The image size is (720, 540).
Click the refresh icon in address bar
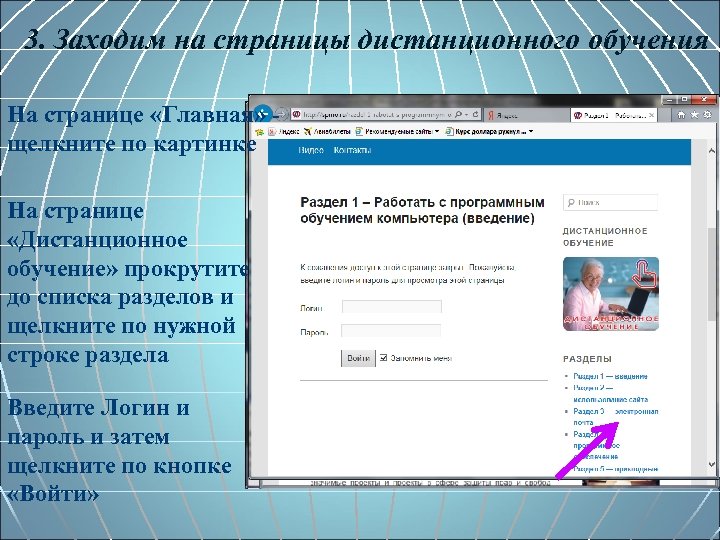click(x=475, y=114)
